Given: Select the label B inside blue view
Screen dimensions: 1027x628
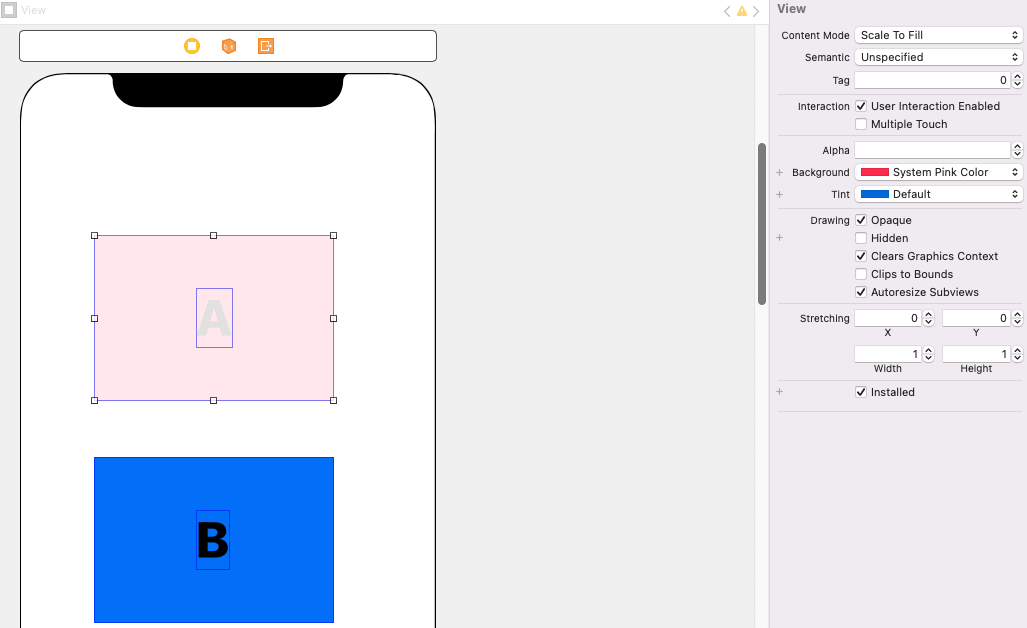Looking at the screenshot, I should click(x=213, y=540).
